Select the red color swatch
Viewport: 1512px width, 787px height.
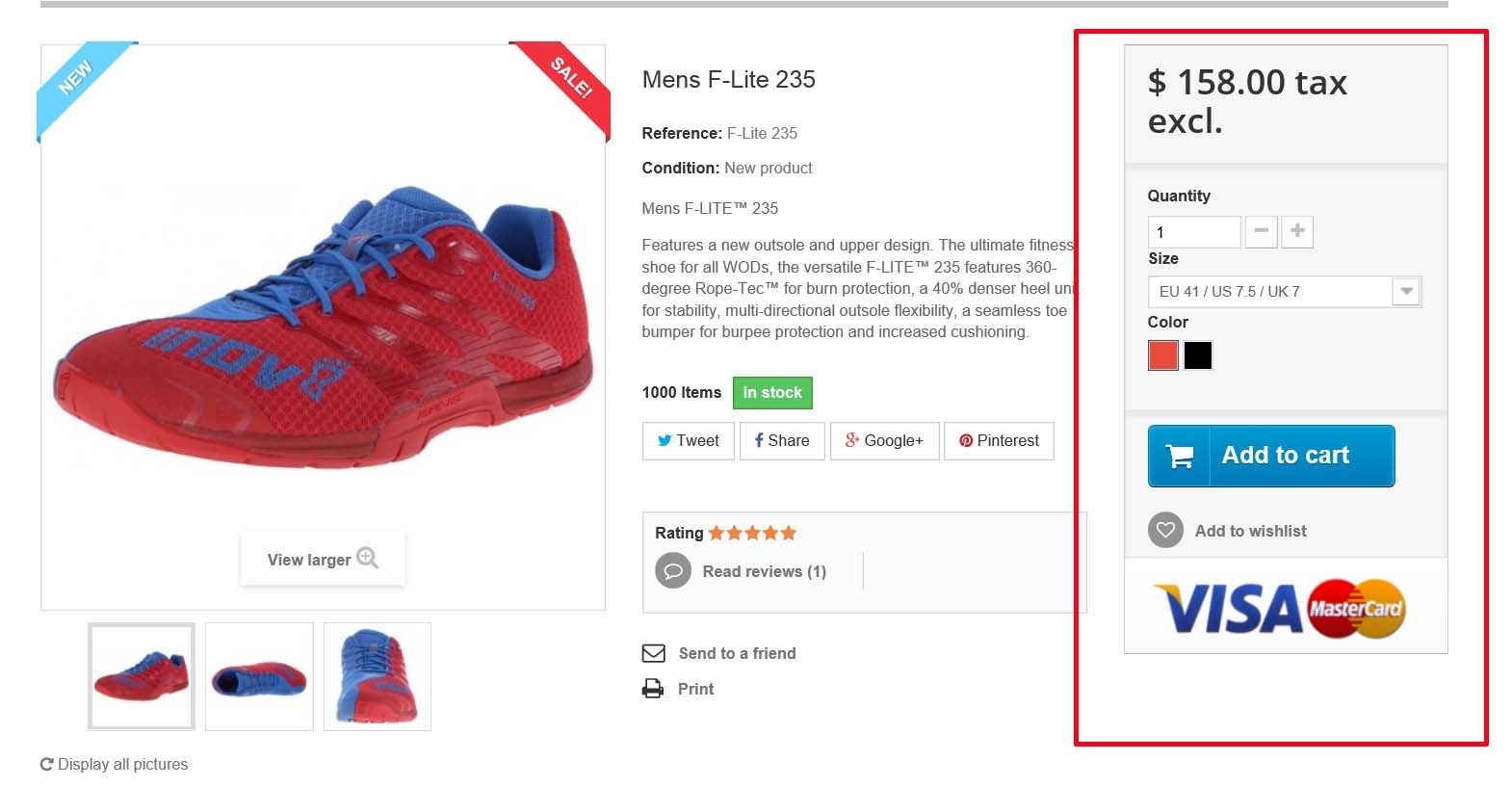[x=1163, y=355]
